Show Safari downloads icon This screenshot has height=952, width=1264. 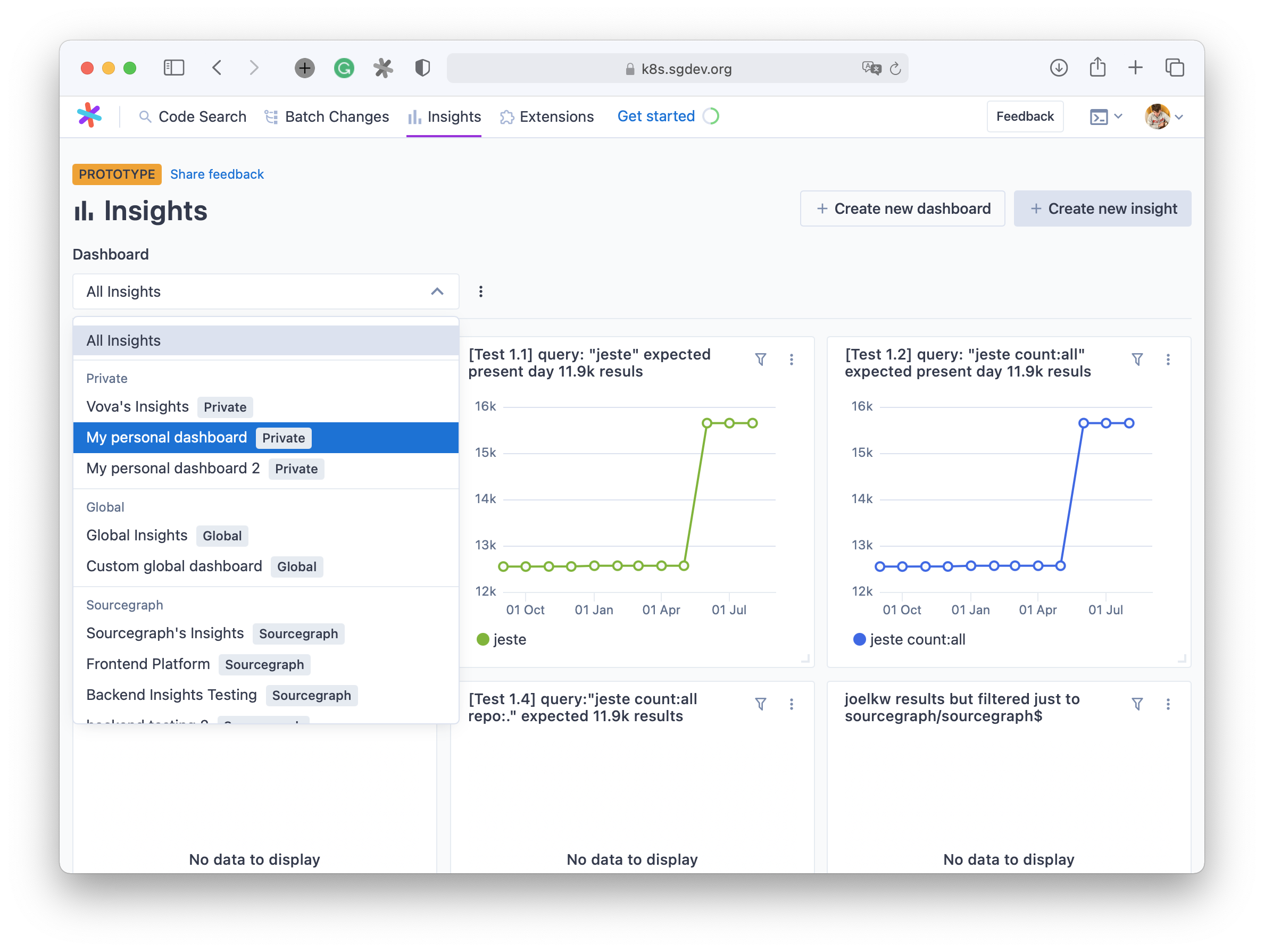pyautogui.click(x=1059, y=68)
